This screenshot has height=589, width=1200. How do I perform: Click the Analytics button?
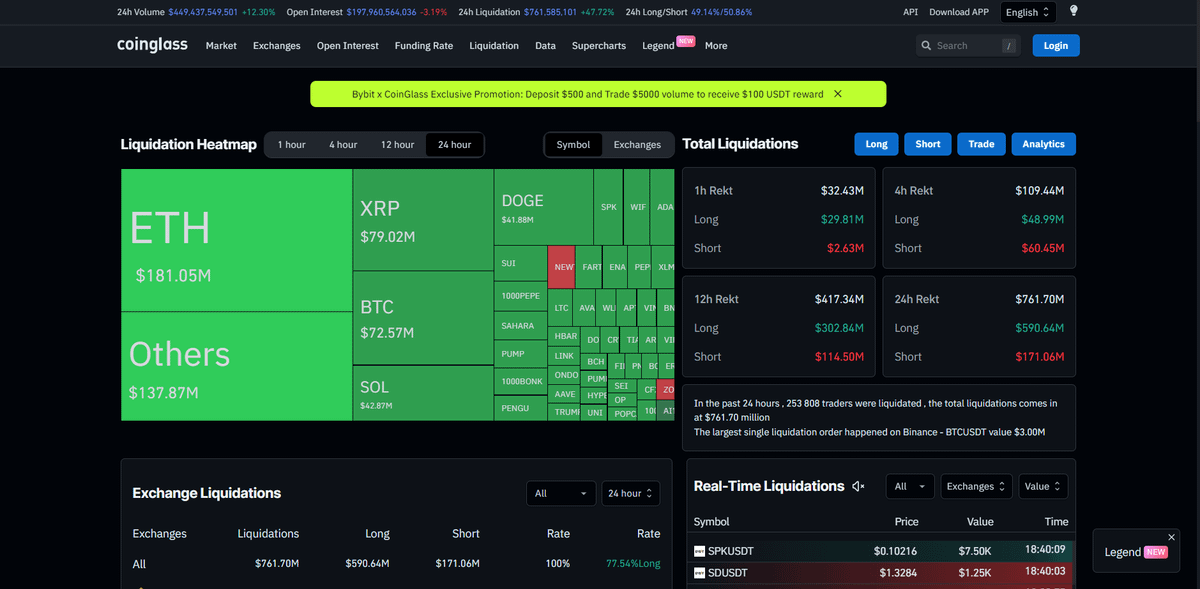[1044, 144]
